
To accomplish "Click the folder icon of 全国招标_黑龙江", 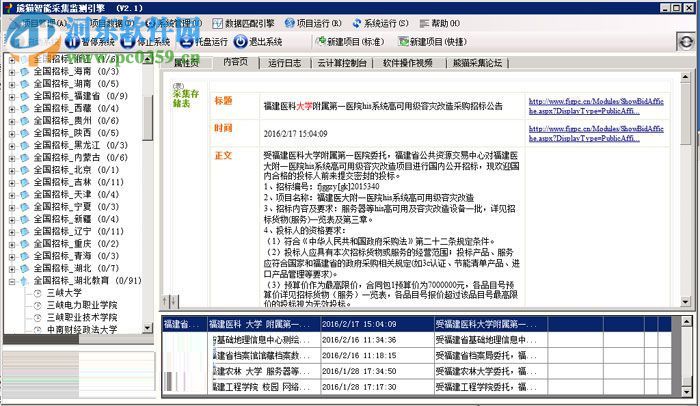I will point(25,146).
